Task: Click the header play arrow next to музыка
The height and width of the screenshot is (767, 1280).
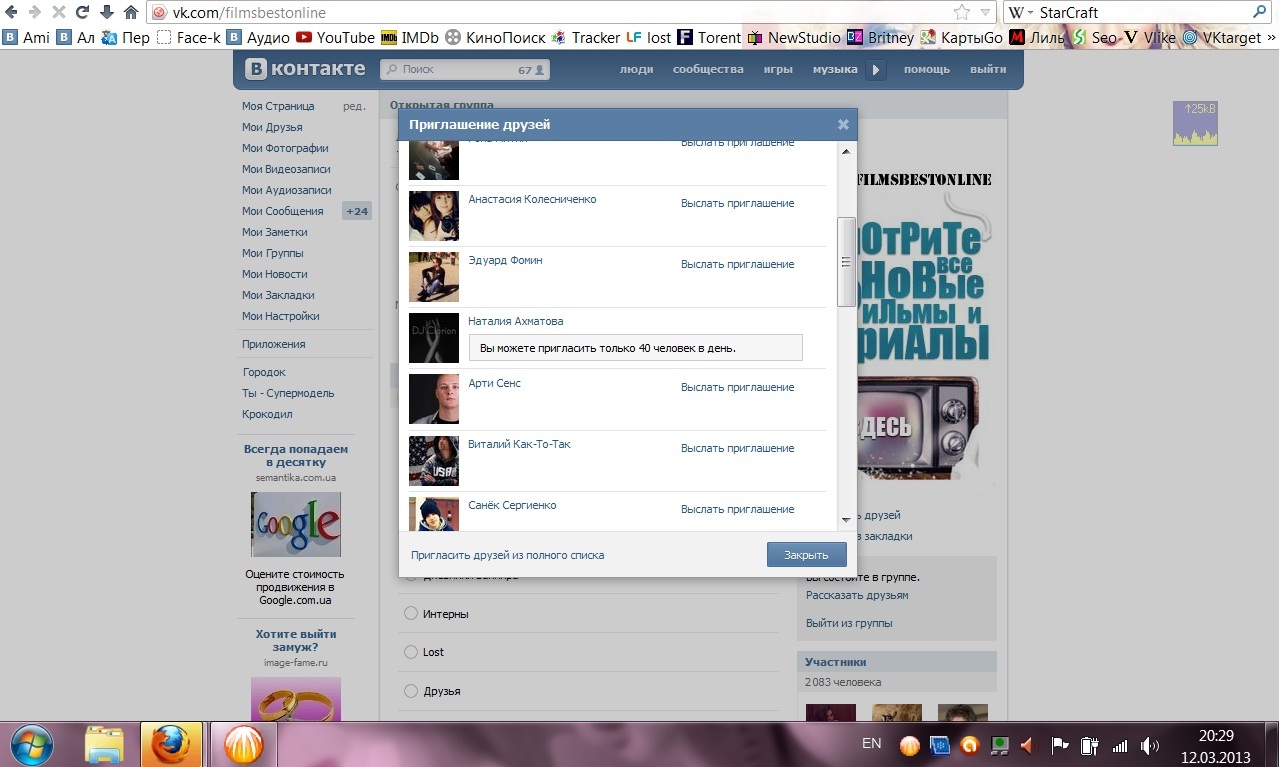Action: coord(876,70)
